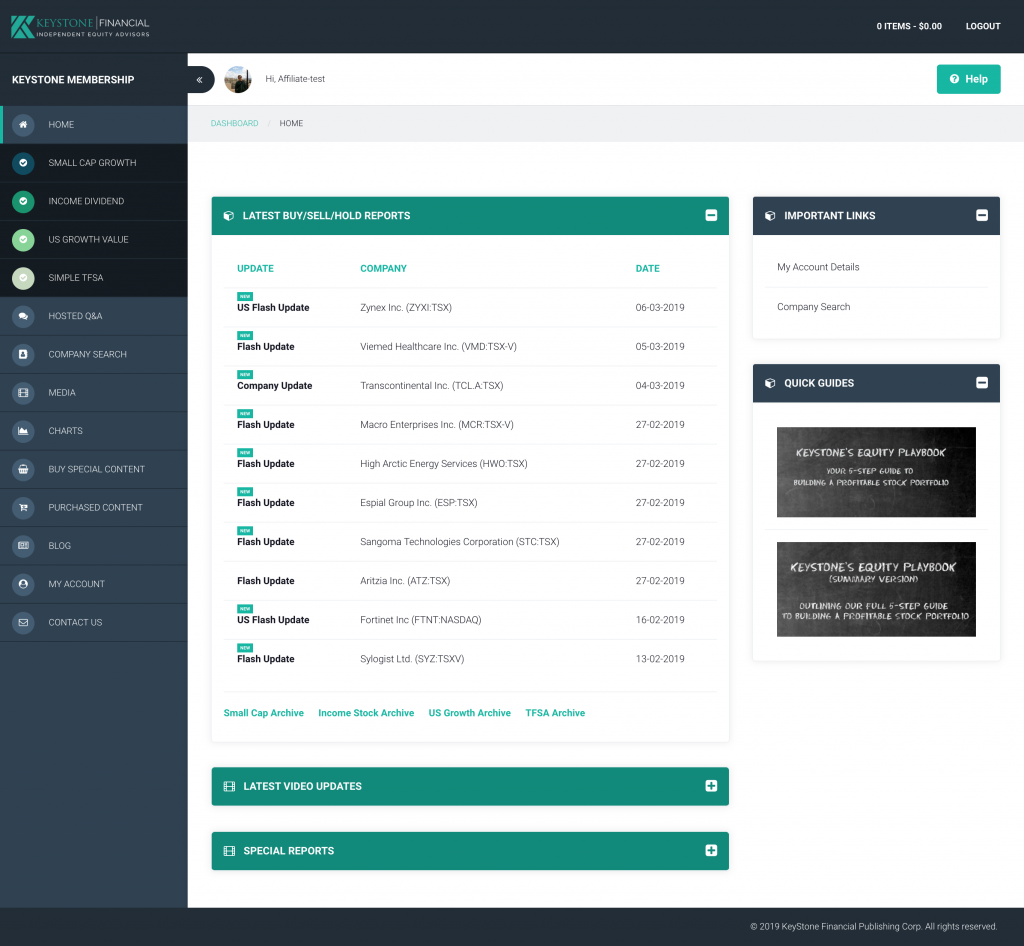Click the Buy Special Content basket icon
The image size is (1024, 946).
(23, 469)
